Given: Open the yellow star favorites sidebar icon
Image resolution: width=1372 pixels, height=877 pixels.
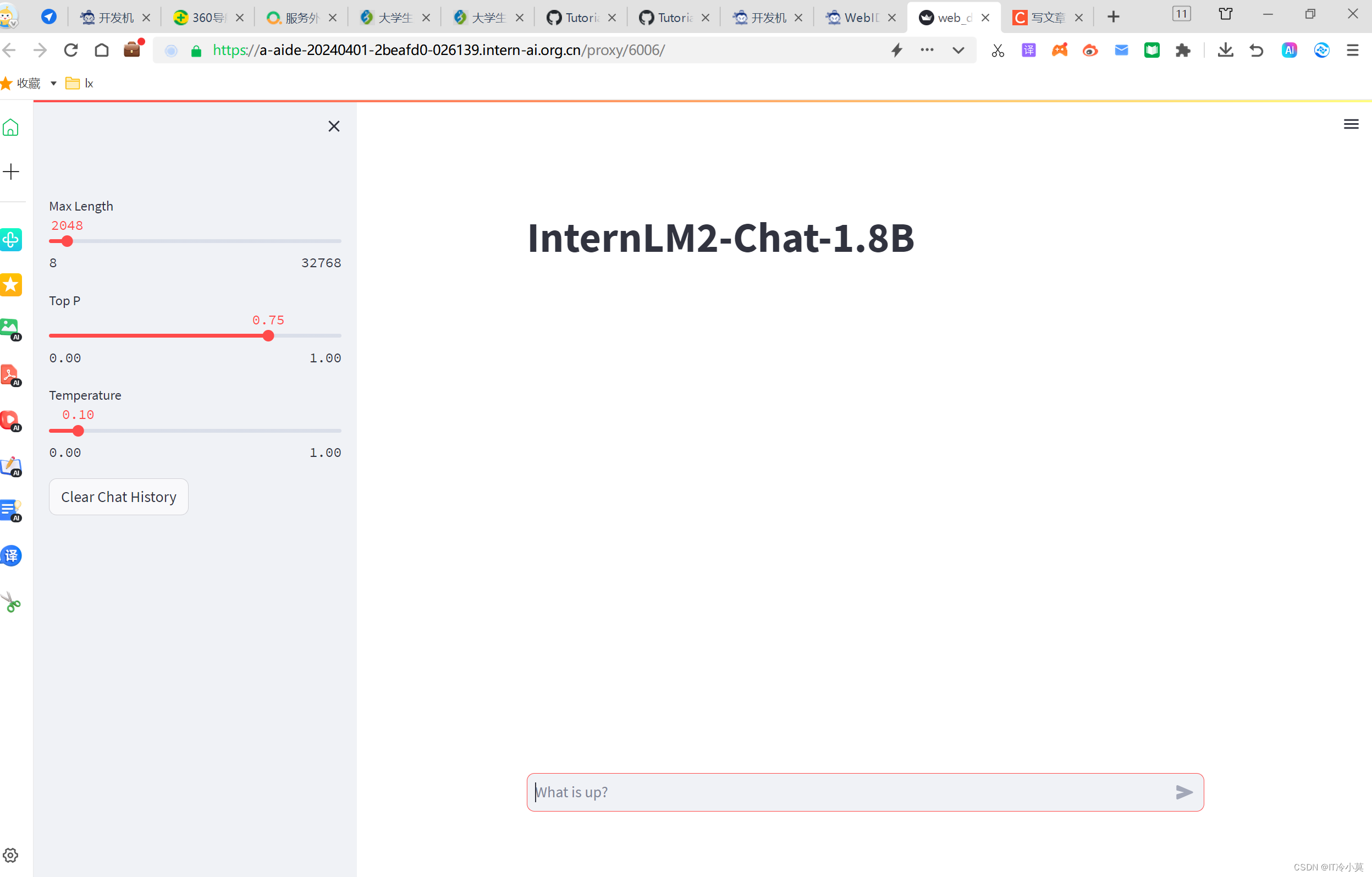Looking at the screenshot, I should pyautogui.click(x=11, y=284).
